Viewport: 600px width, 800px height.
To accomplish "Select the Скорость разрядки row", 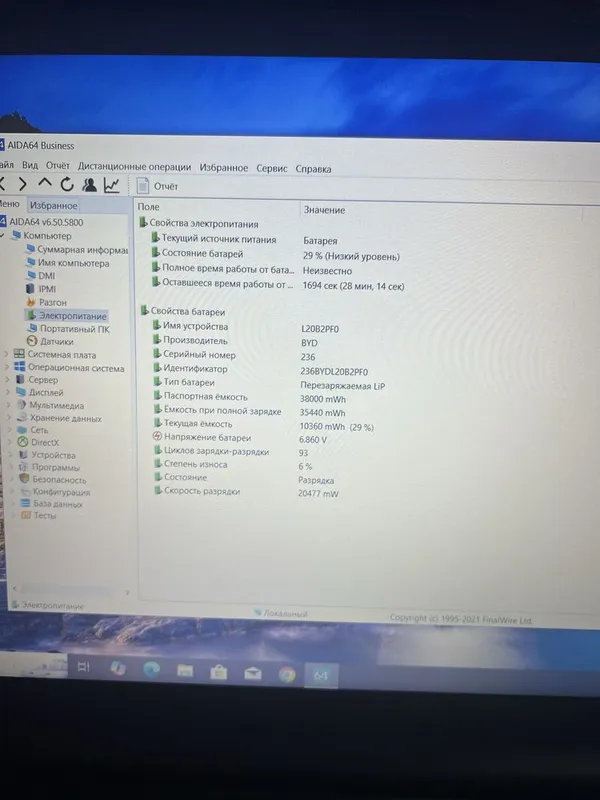I will point(246,492).
